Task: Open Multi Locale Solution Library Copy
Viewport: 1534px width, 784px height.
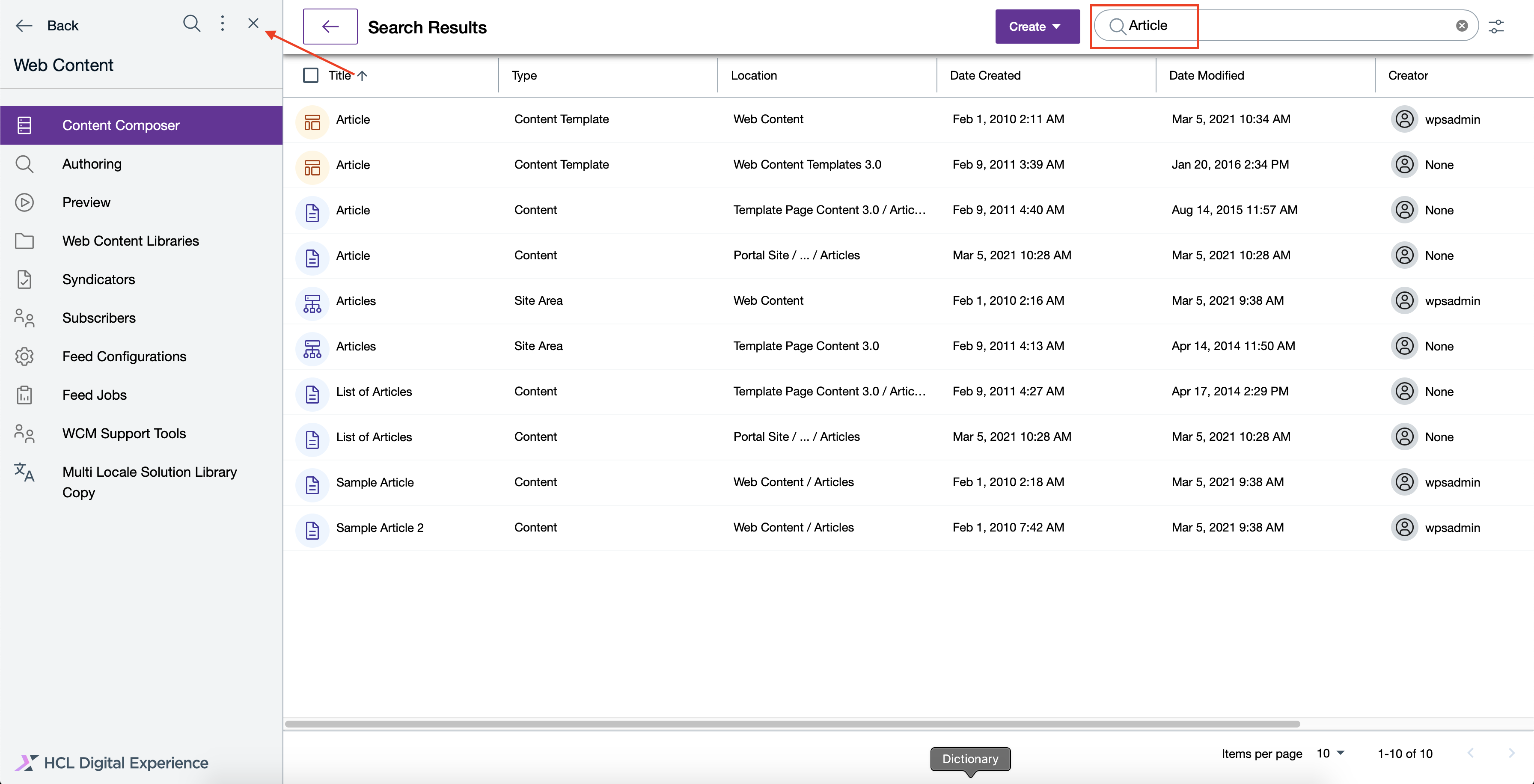Action: tap(149, 482)
